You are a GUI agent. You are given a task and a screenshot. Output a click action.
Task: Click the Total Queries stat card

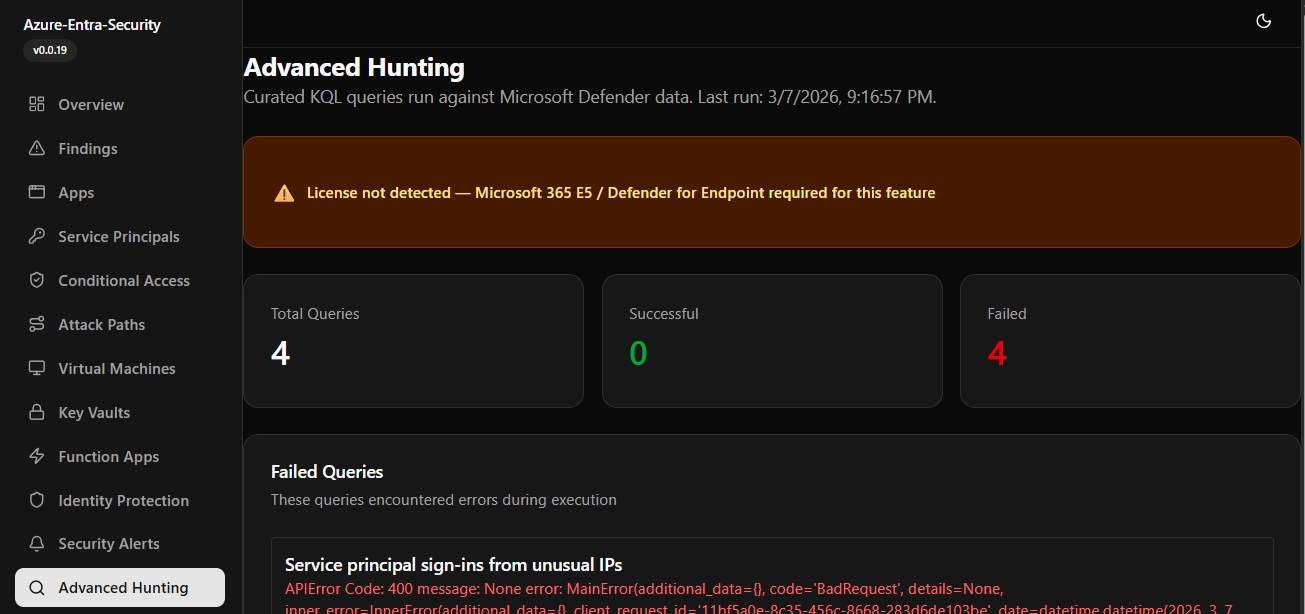(413, 341)
